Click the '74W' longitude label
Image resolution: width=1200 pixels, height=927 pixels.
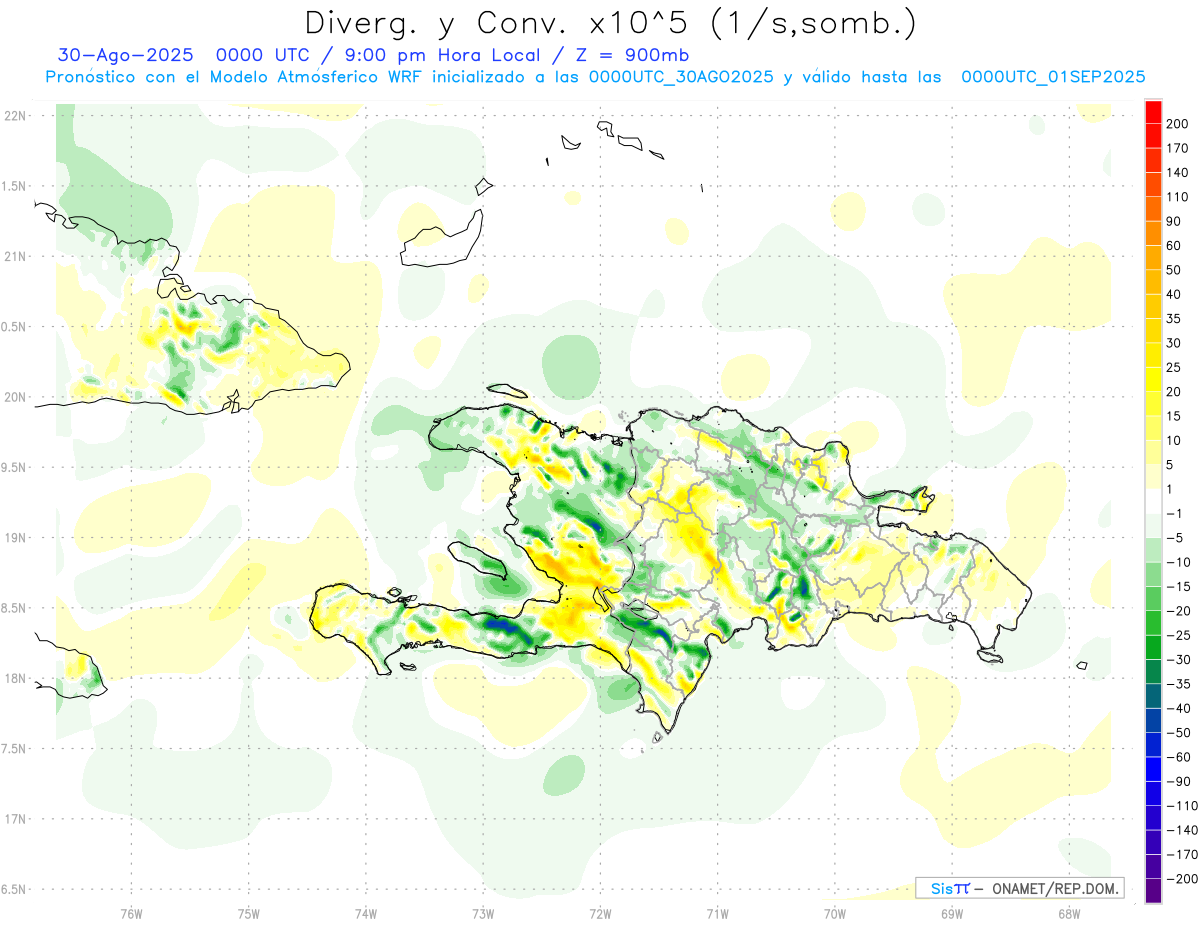[366, 912]
